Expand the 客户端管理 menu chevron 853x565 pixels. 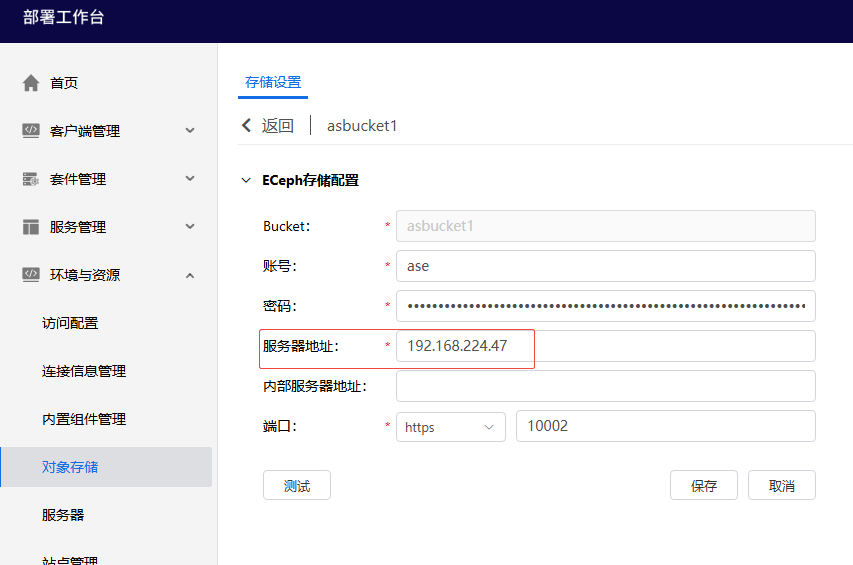[190, 131]
